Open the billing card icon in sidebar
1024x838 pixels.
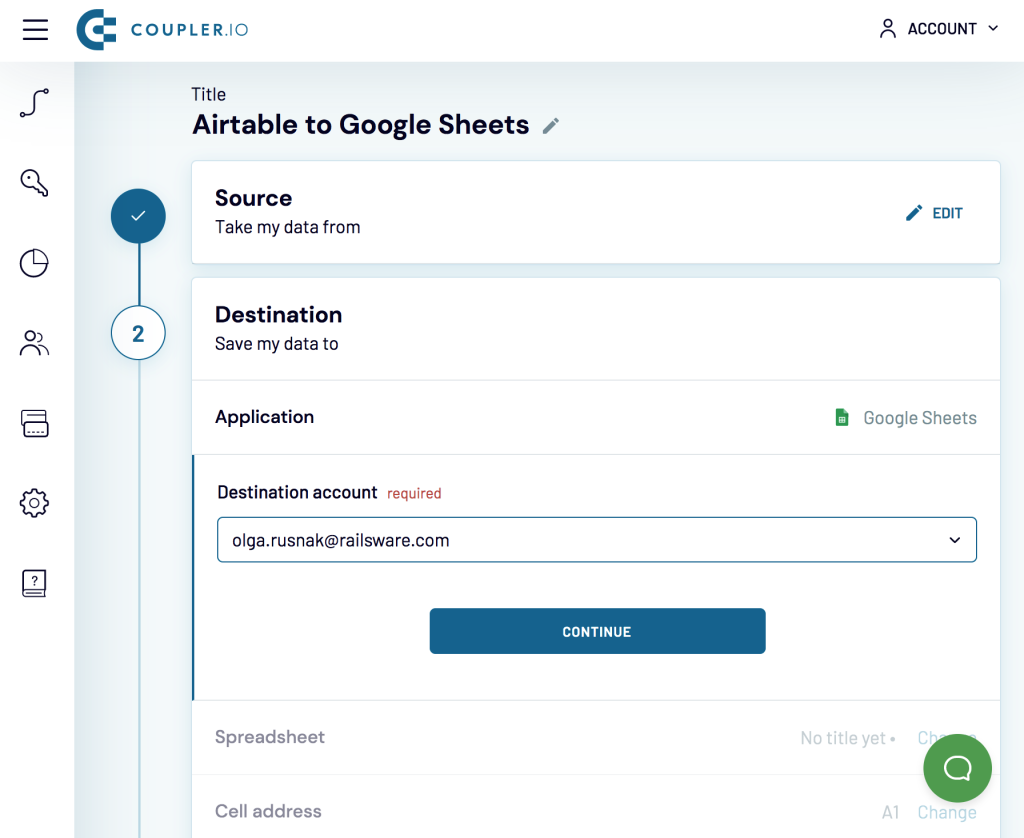34,423
